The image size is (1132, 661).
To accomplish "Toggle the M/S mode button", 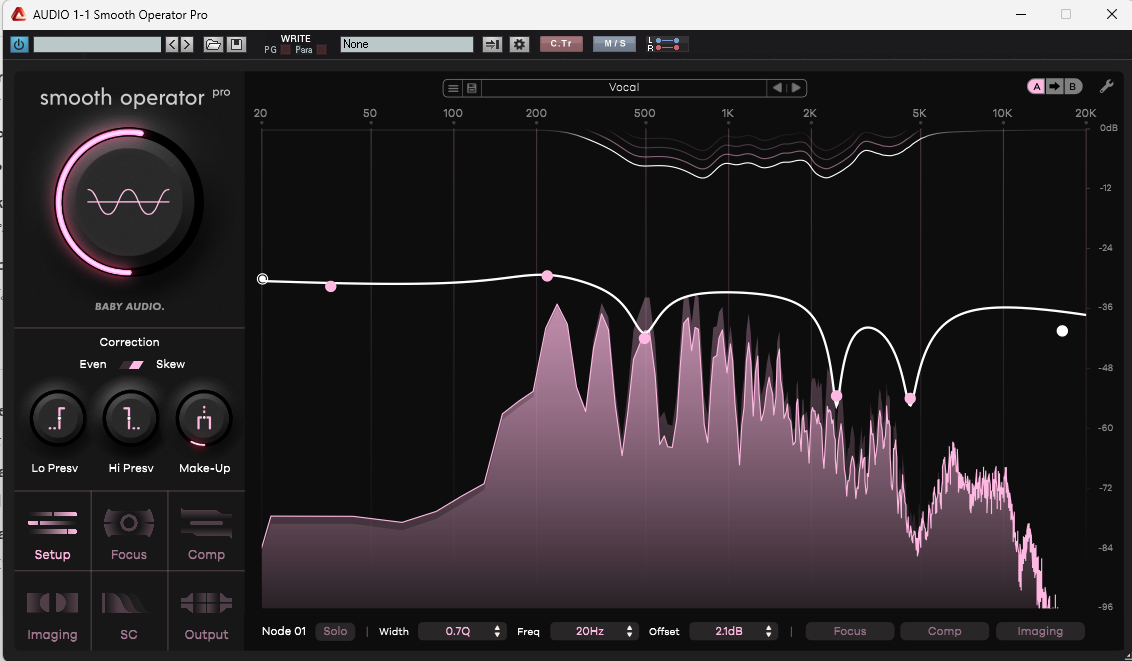I will pyautogui.click(x=614, y=44).
